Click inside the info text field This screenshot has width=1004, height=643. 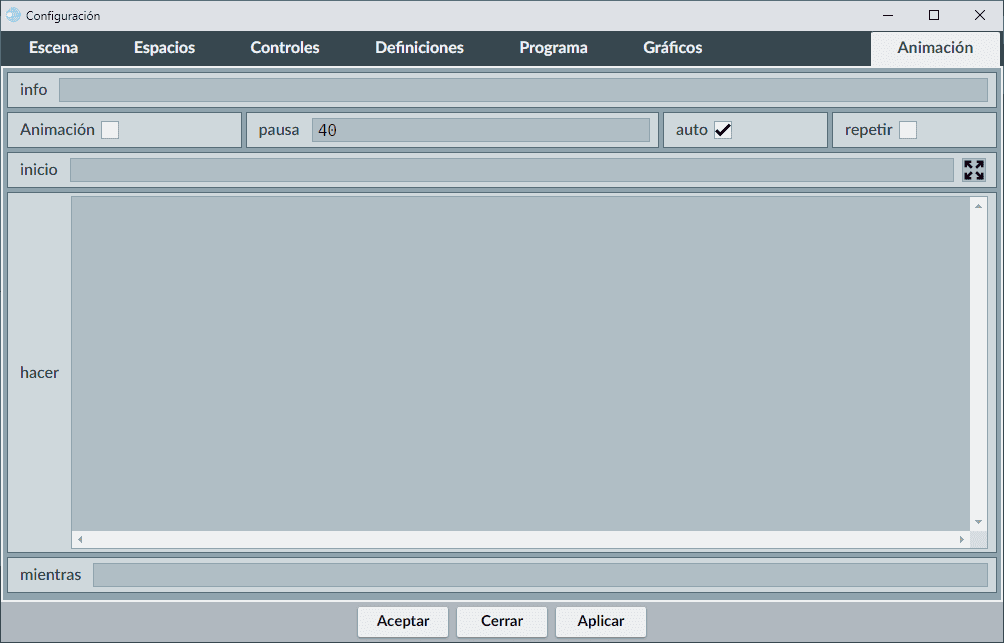tap(522, 90)
